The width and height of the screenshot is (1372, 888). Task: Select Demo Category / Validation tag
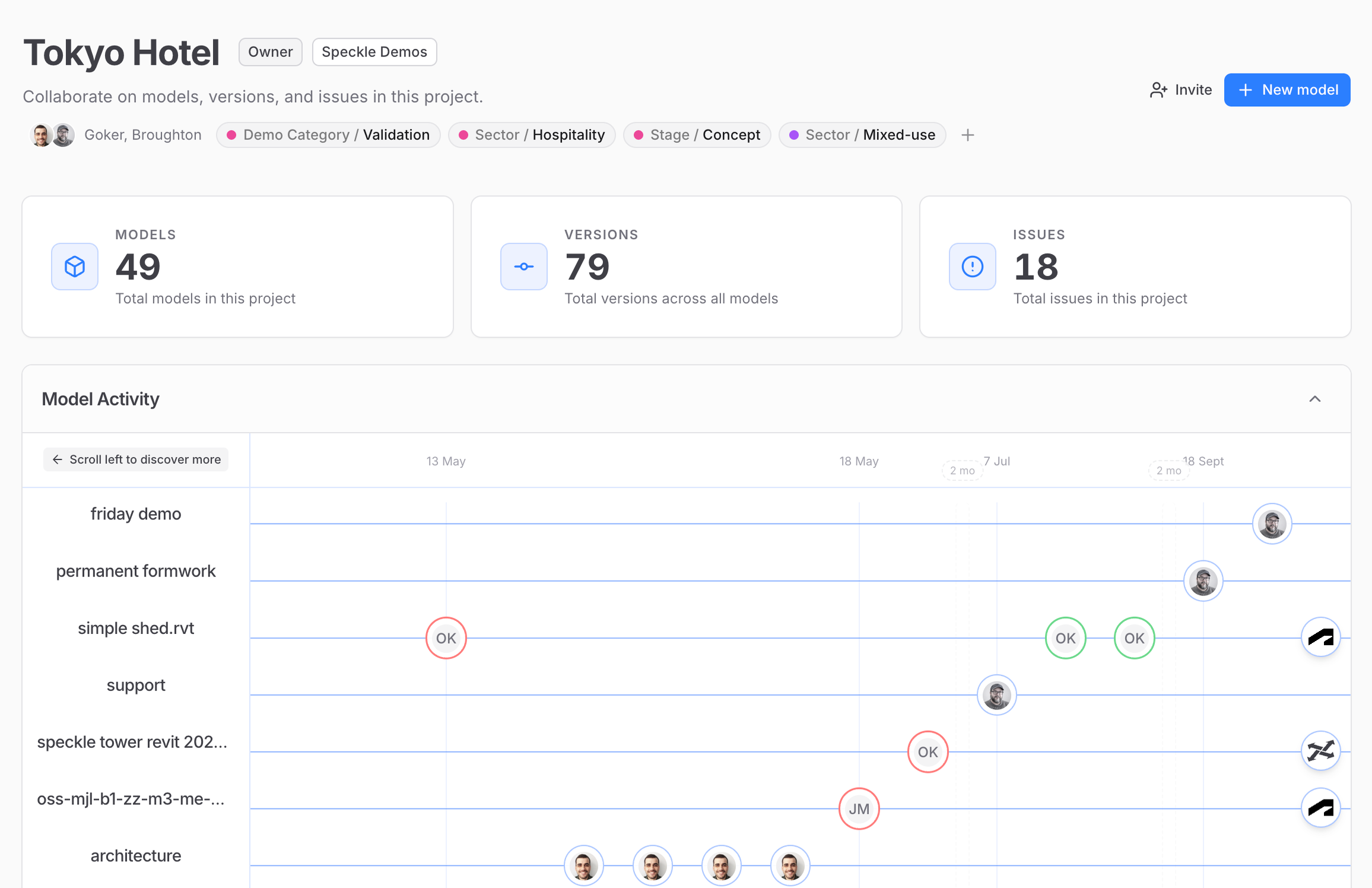tap(328, 135)
